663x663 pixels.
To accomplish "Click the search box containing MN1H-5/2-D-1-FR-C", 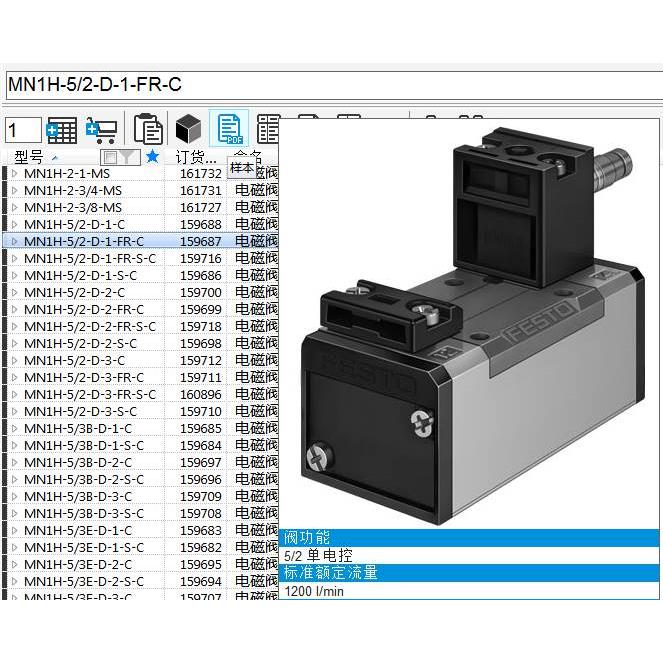I will tap(334, 85).
